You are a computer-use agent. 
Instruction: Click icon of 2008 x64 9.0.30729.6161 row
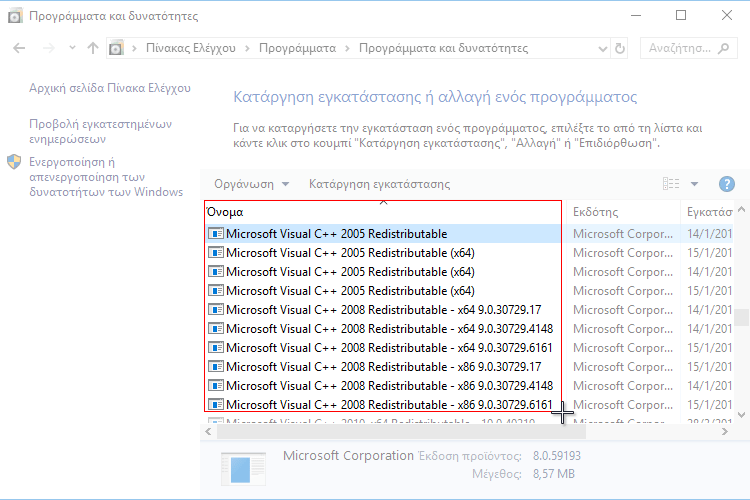pyautogui.click(x=216, y=348)
